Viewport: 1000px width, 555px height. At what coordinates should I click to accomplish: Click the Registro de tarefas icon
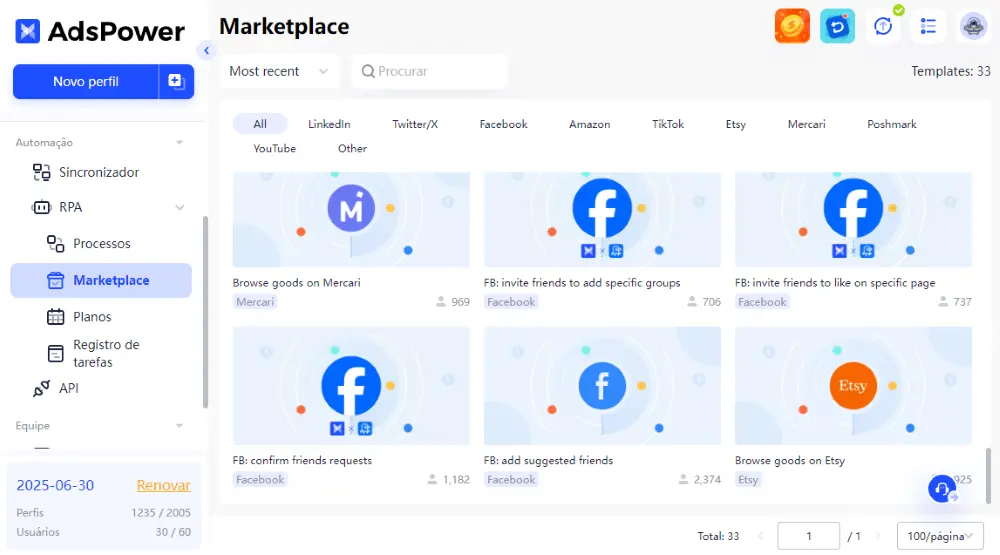pos(55,353)
